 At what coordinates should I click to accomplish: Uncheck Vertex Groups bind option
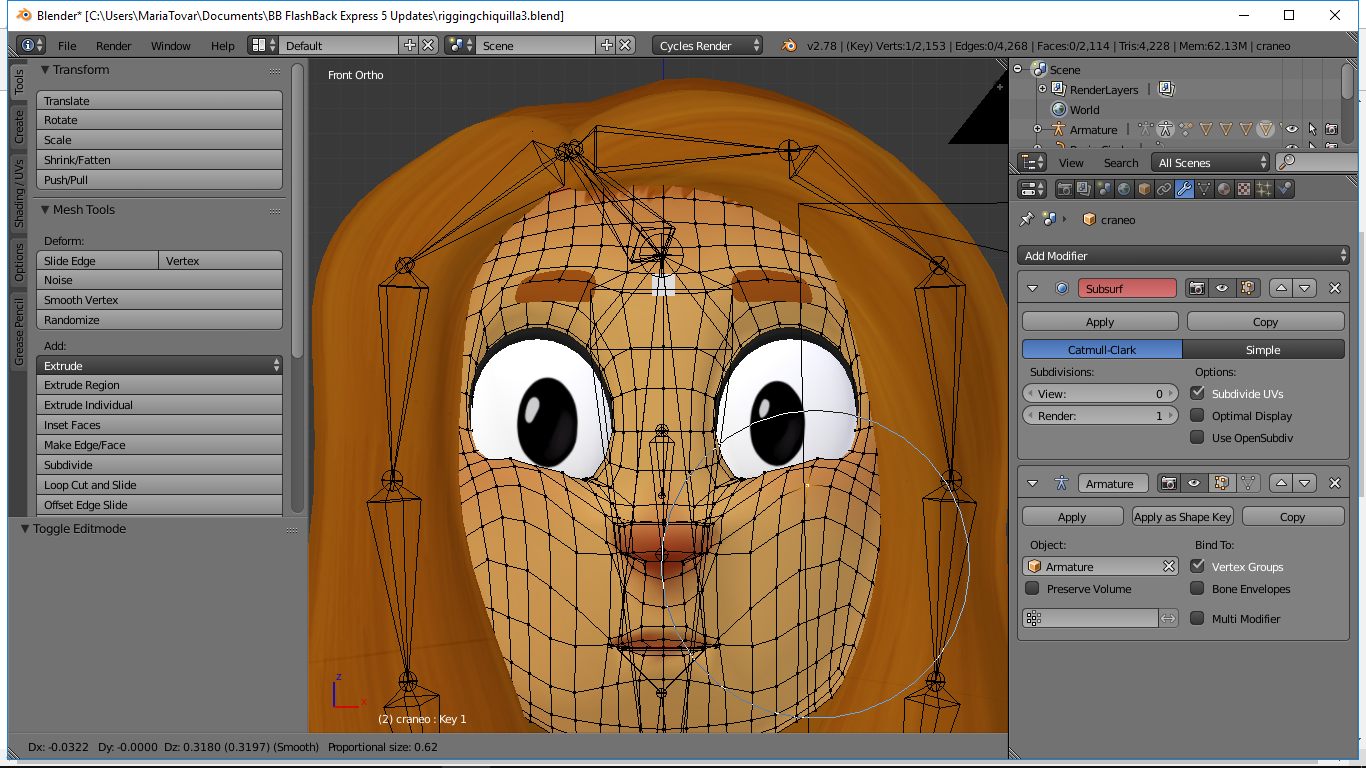pos(1197,566)
